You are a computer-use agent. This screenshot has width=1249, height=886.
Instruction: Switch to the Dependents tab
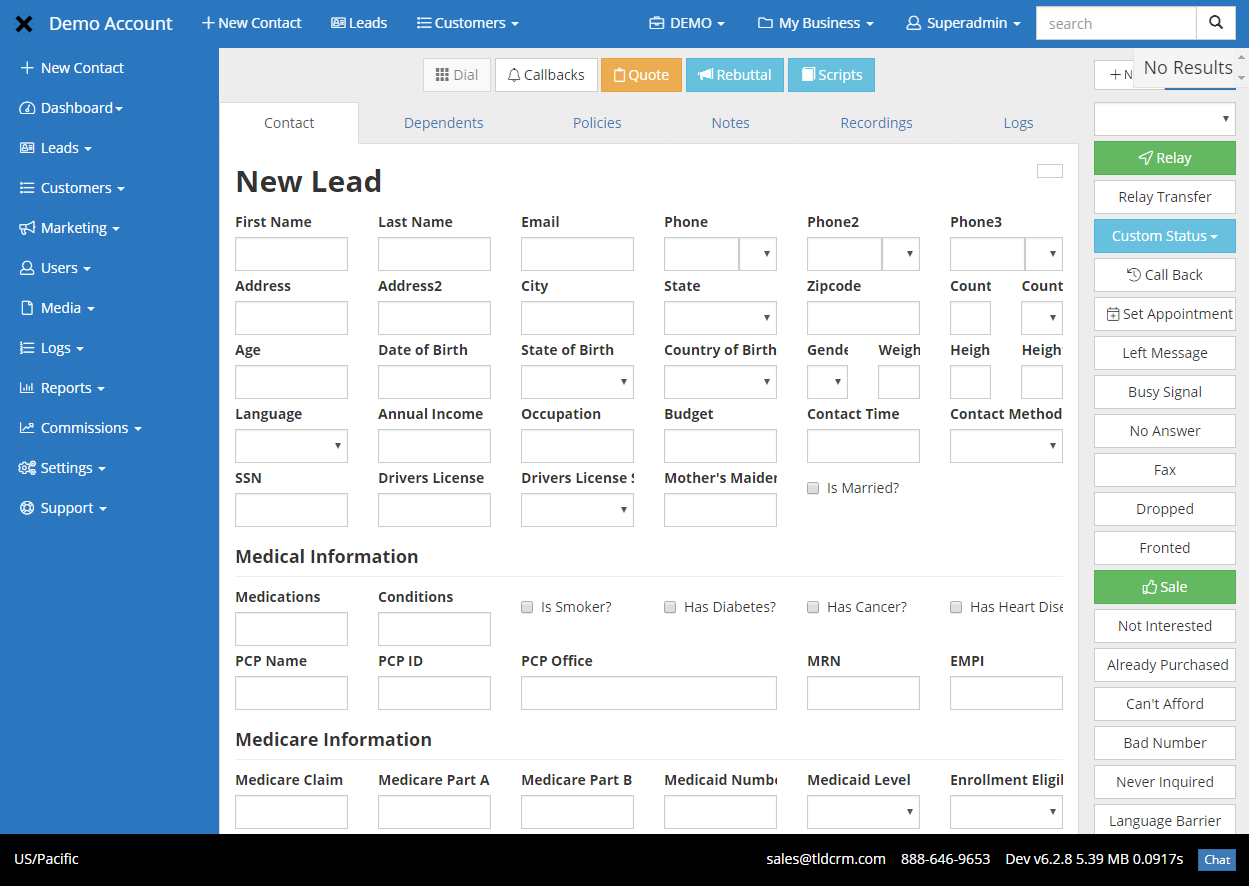click(x=443, y=122)
